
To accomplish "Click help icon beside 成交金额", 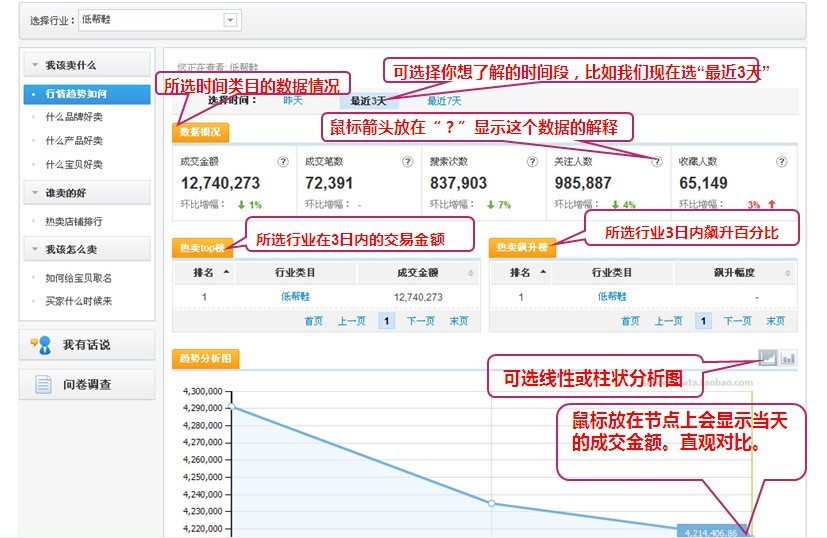I will (x=283, y=162).
